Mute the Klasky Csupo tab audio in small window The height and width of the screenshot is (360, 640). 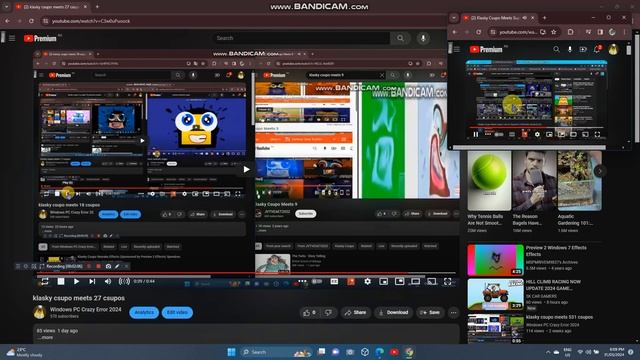click(x=525, y=18)
